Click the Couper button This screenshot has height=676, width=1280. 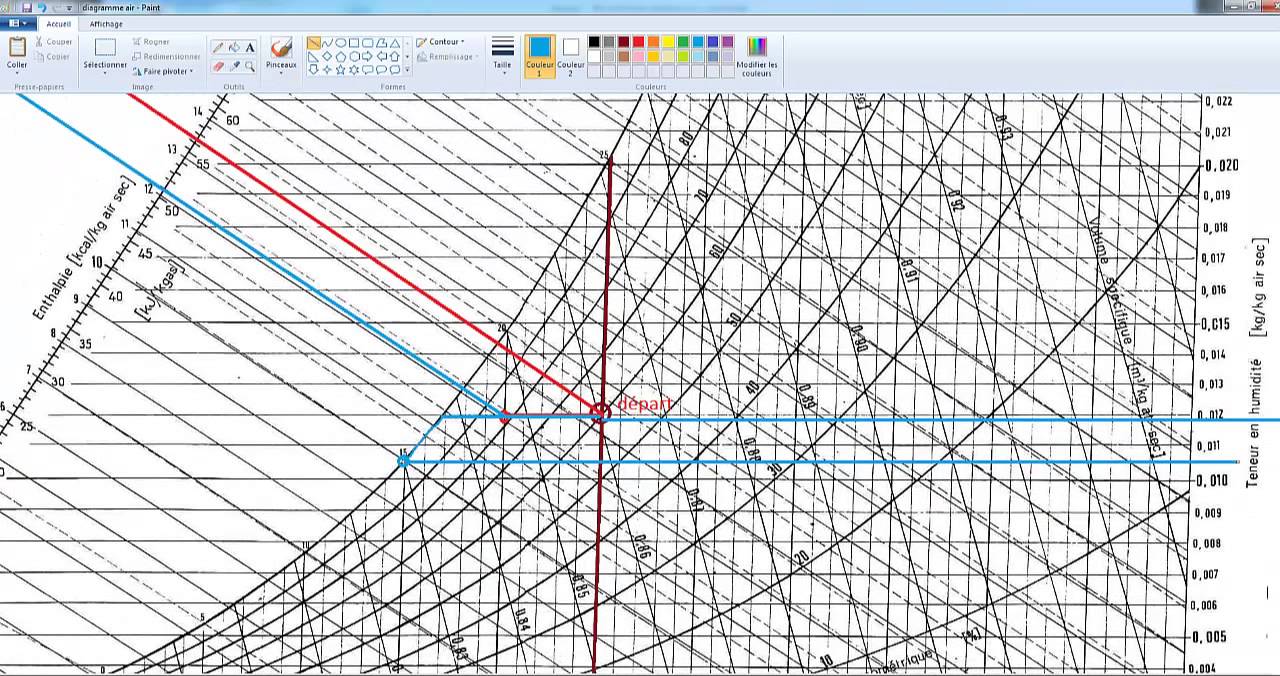(52, 42)
